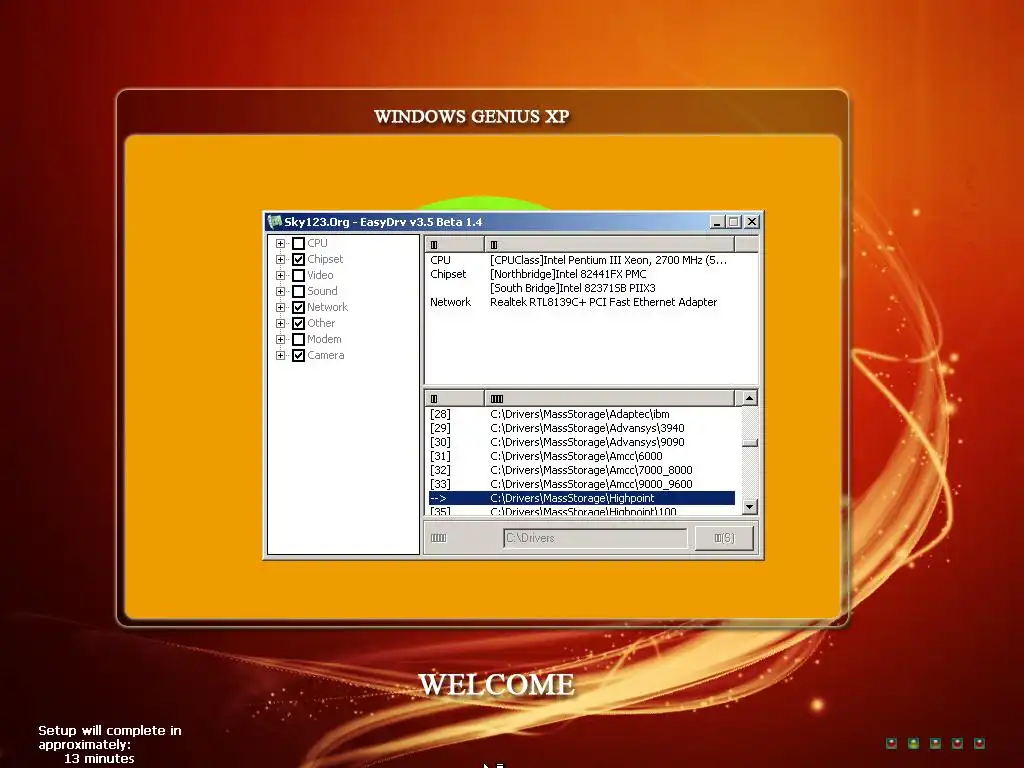
Task: Select the Video tree label
Action: (320, 276)
